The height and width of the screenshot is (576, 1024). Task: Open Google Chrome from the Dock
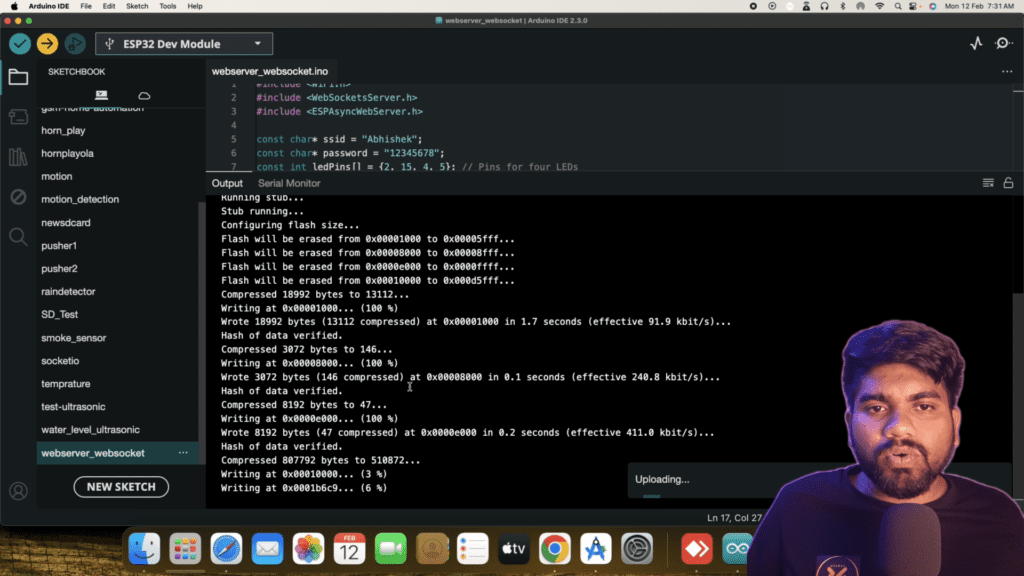click(554, 548)
